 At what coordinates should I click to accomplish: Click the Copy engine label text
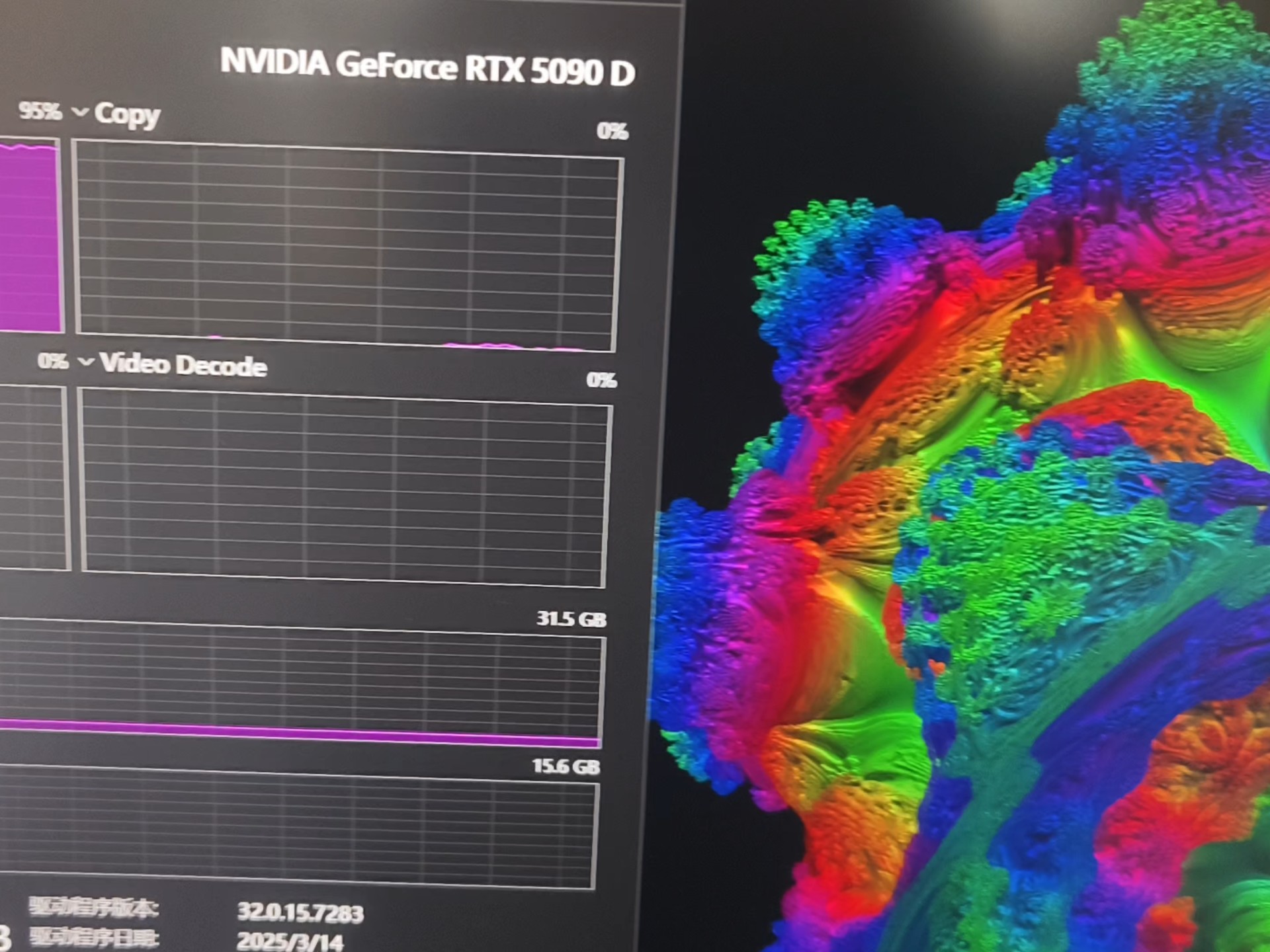[x=127, y=114]
